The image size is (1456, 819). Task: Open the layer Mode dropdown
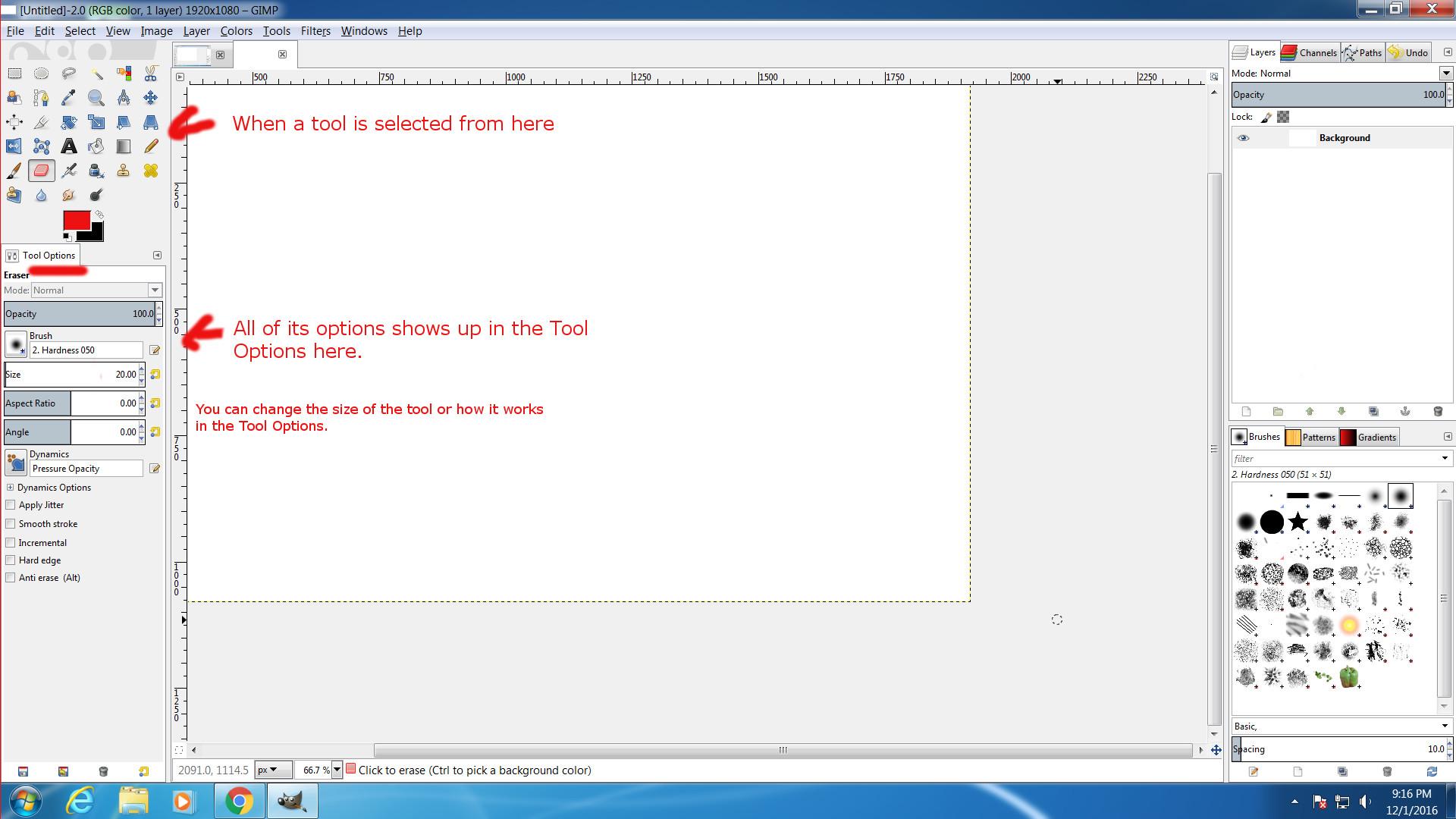click(x=1445, y=74)
